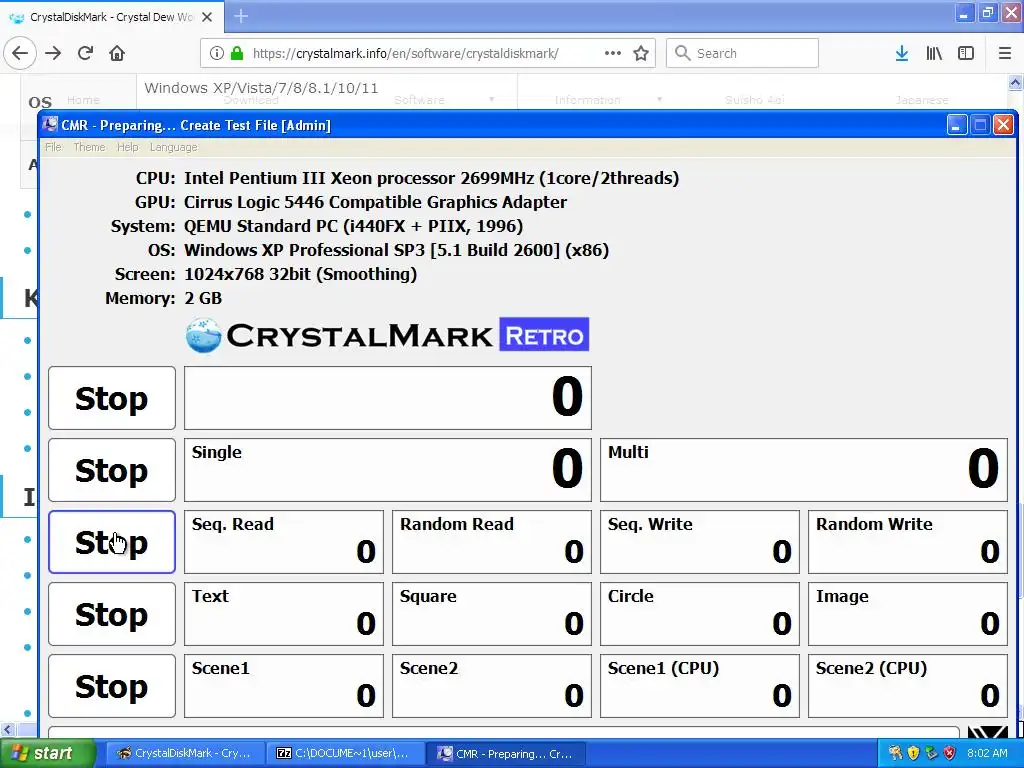Click the CrystalMark Retro logo
Viewport: 1024px width, 768px height.
pos(387,335)
